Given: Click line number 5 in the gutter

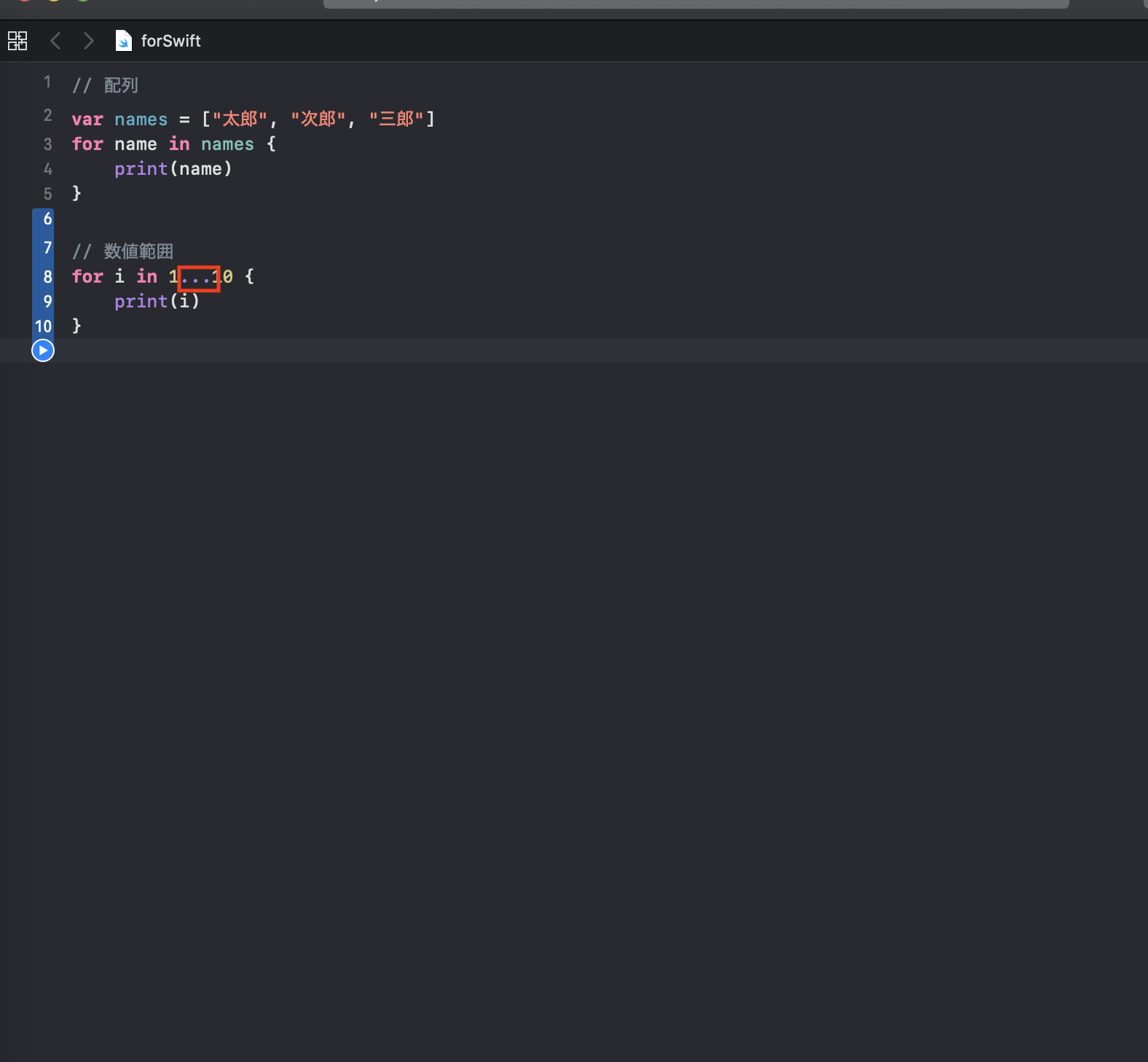Looking at the screenshot, I should point(47,194).
